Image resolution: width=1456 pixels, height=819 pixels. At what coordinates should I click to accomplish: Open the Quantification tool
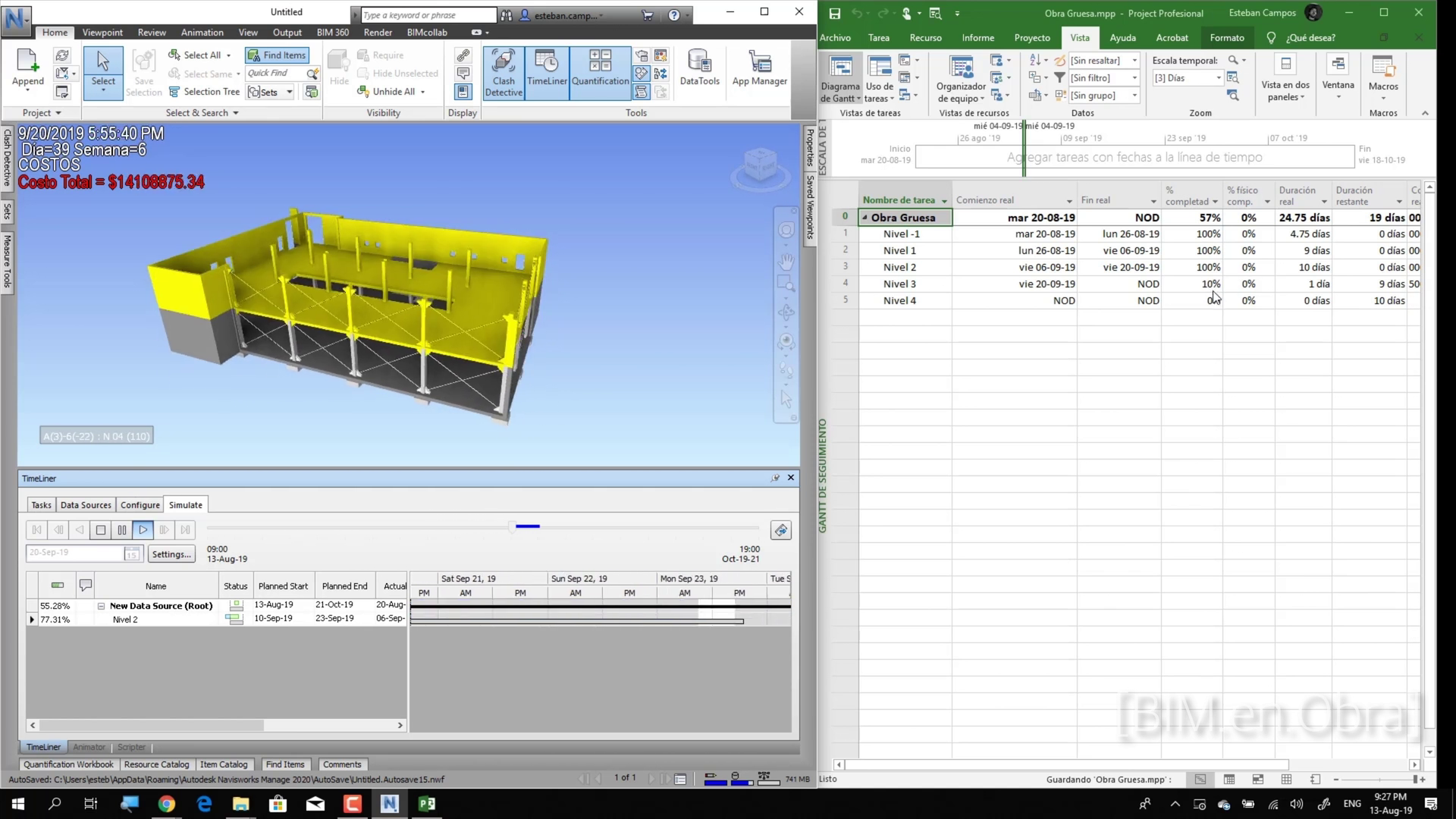pos(600,73)
